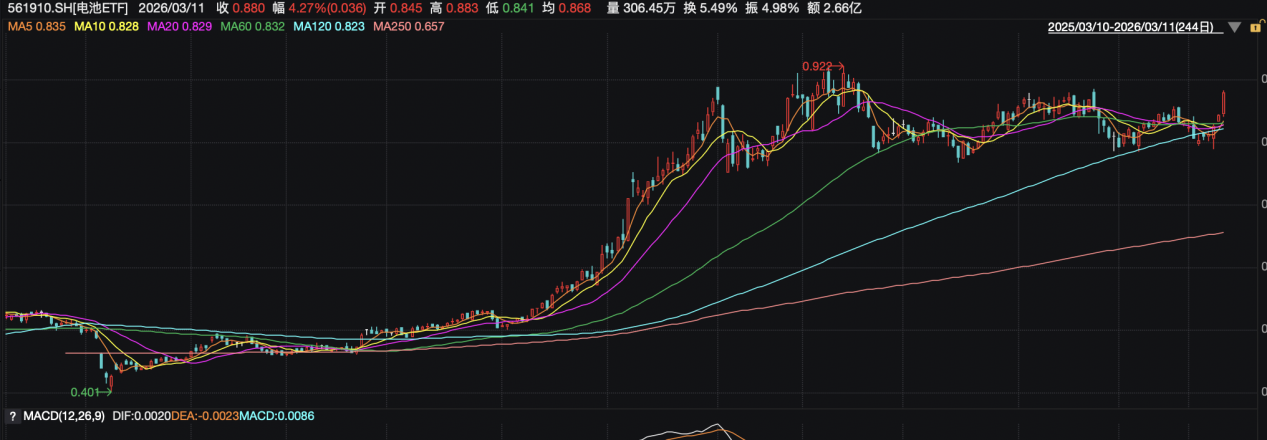1267x440 pixels.
Task: Click the 2026/03/11 date in header
Action: click(174, 8)
